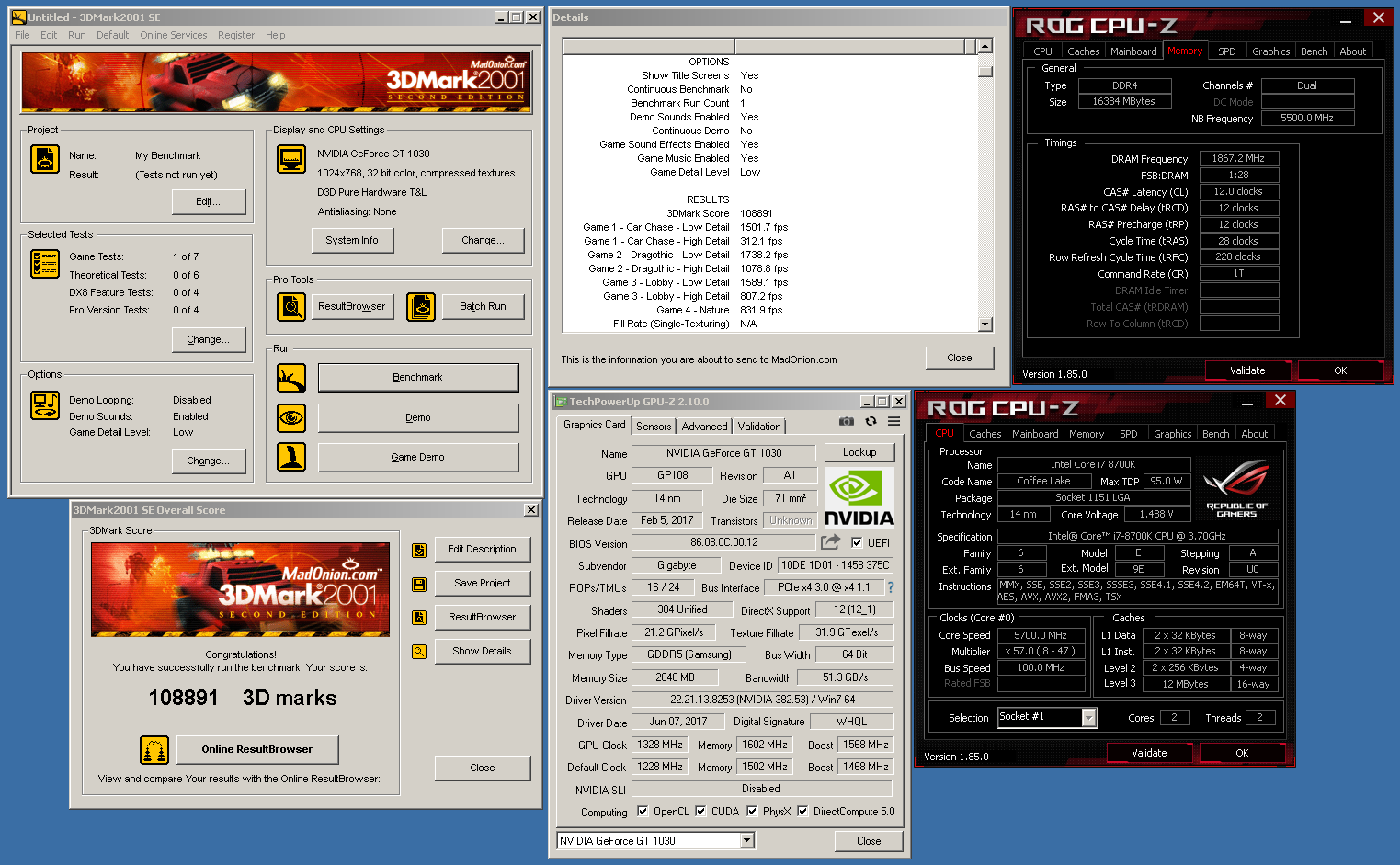Click the Edit project button
The width and height of the screenshot is (1400, 865).
click(x=209, y=201)
